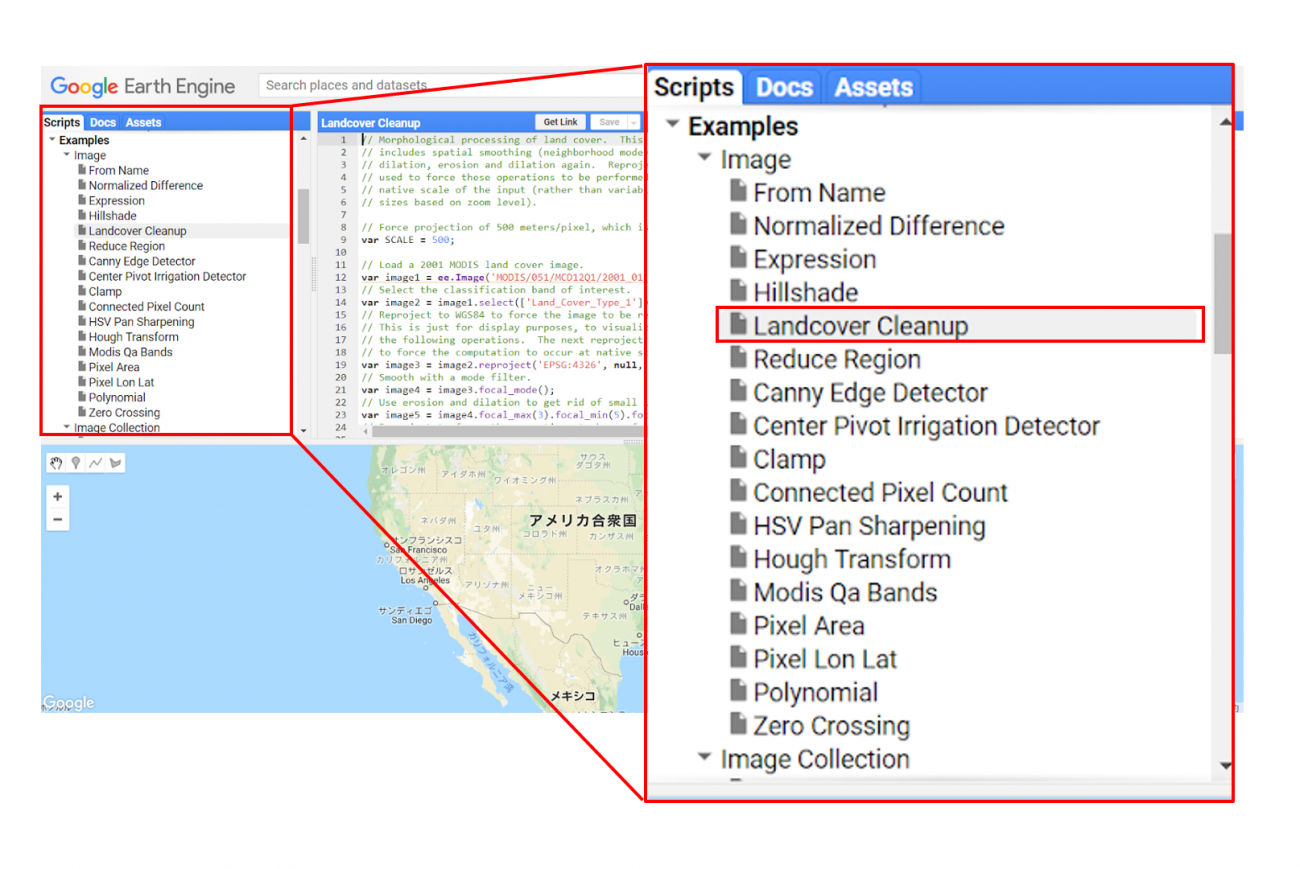Collapse the Examples folder in the small Scripts panel
This screenshot has width=1300, height=869.
click(52, 140)
